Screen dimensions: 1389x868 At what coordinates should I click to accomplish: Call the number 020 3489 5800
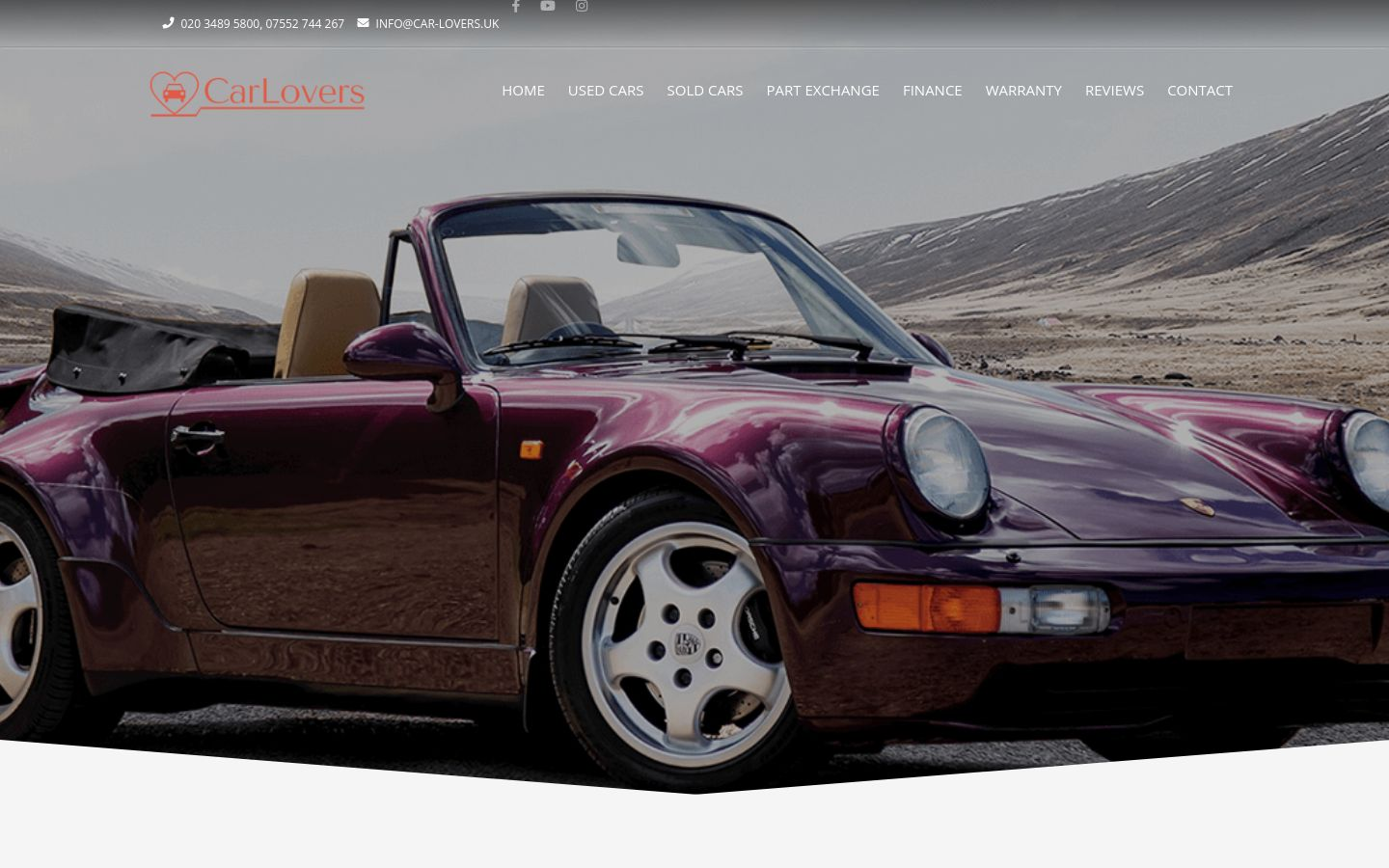[219, 24]
